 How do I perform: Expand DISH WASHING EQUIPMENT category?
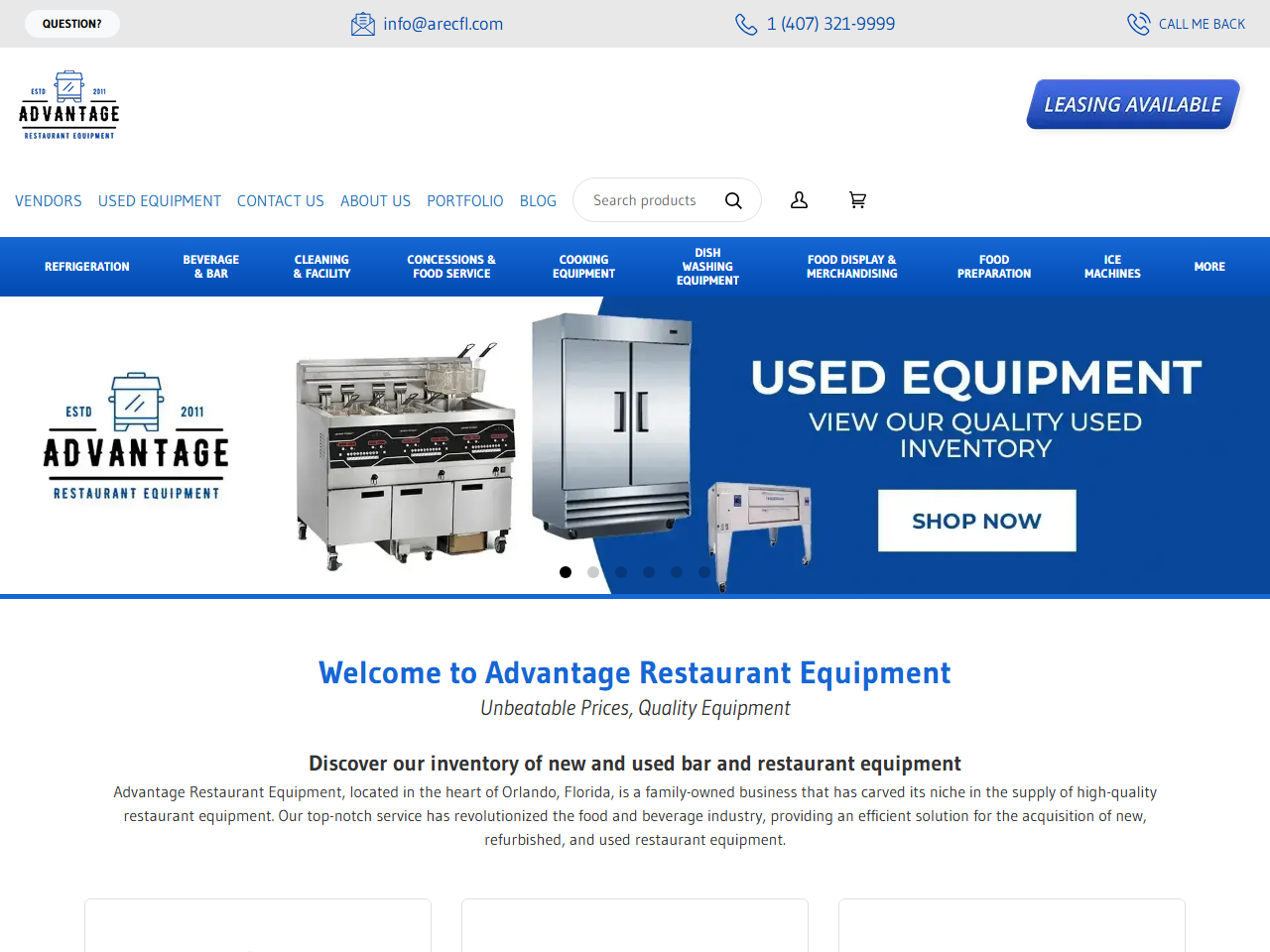point(707,267)
